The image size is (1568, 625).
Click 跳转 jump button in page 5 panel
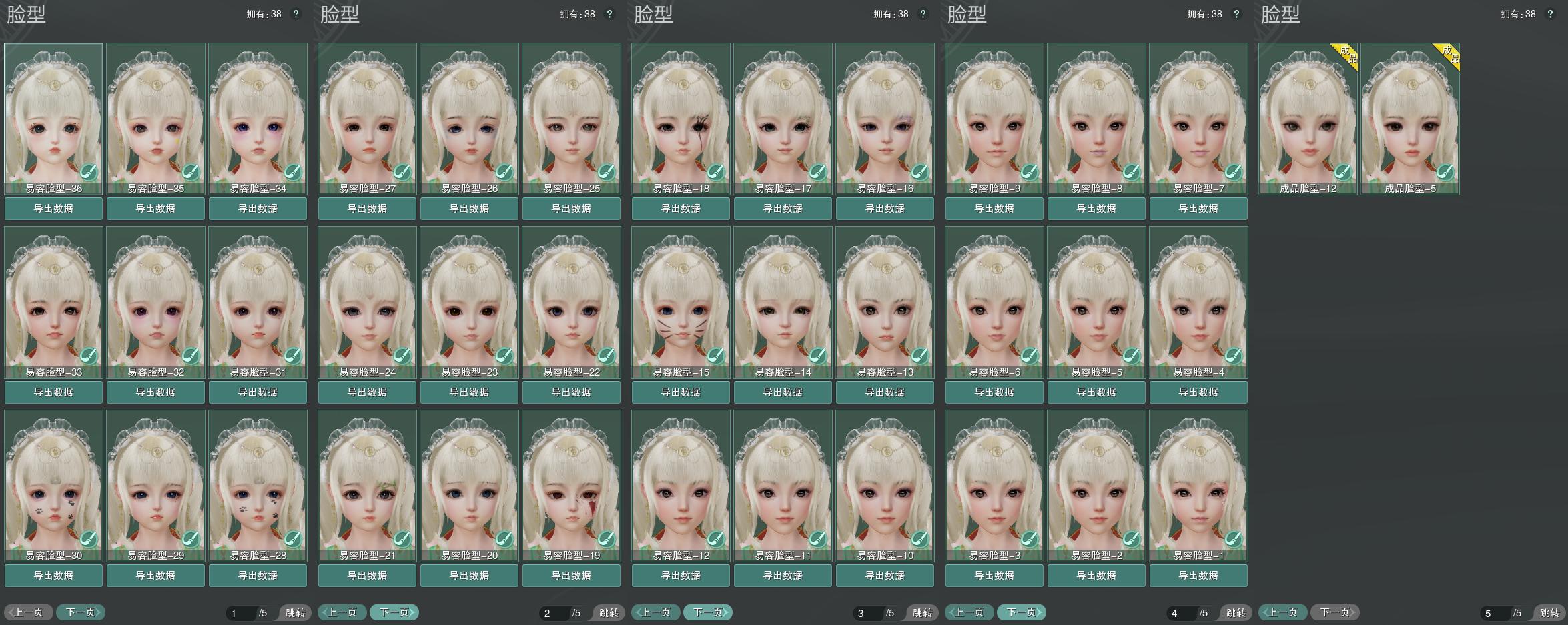click(1549, 612)
